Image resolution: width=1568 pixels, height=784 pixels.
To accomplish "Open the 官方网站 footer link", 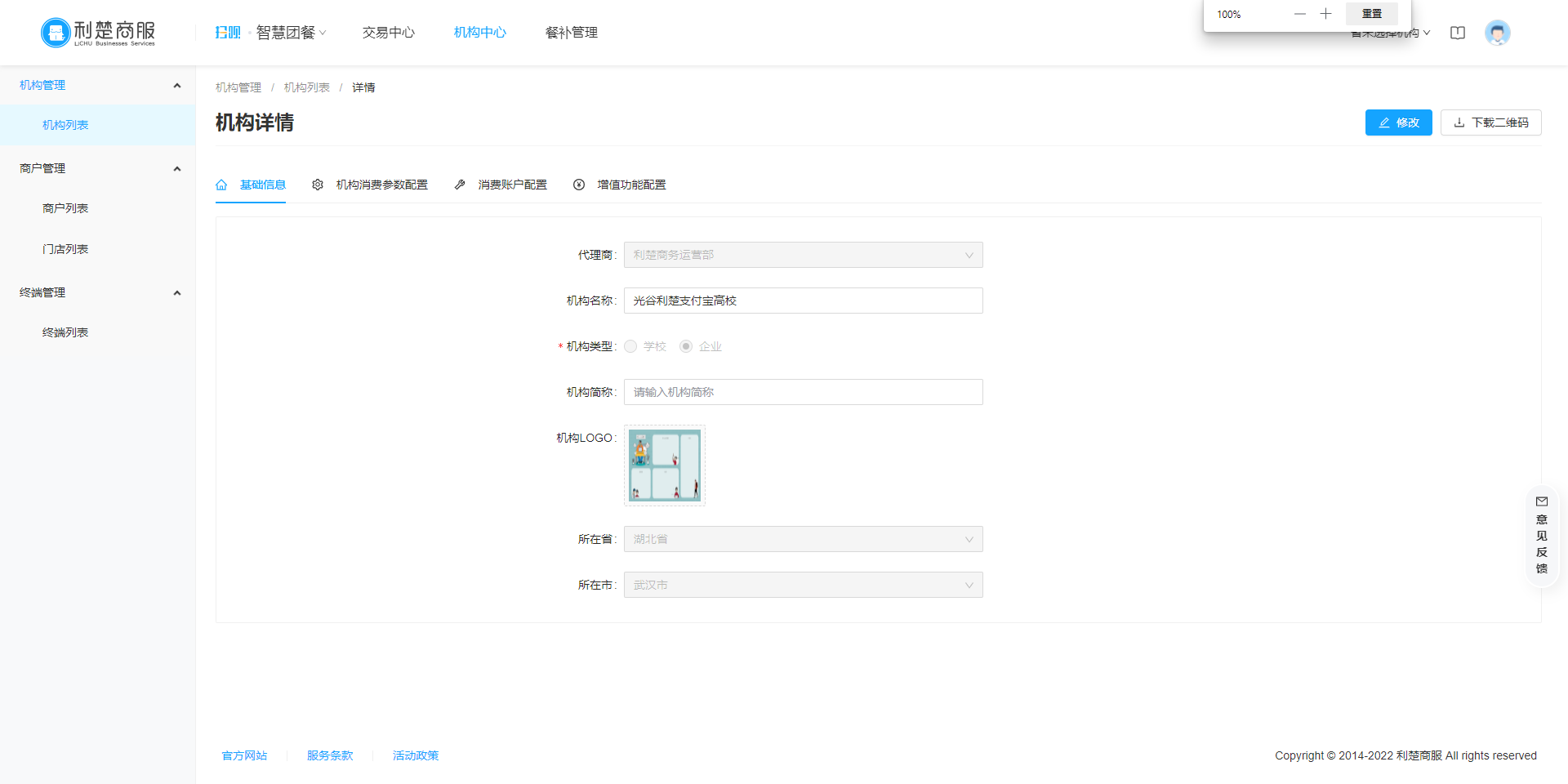I will coord(245,755).
